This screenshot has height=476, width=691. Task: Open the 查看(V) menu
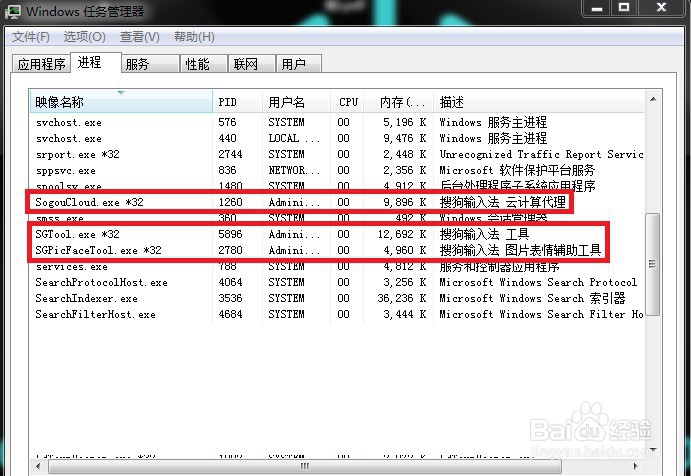point(140,37)
